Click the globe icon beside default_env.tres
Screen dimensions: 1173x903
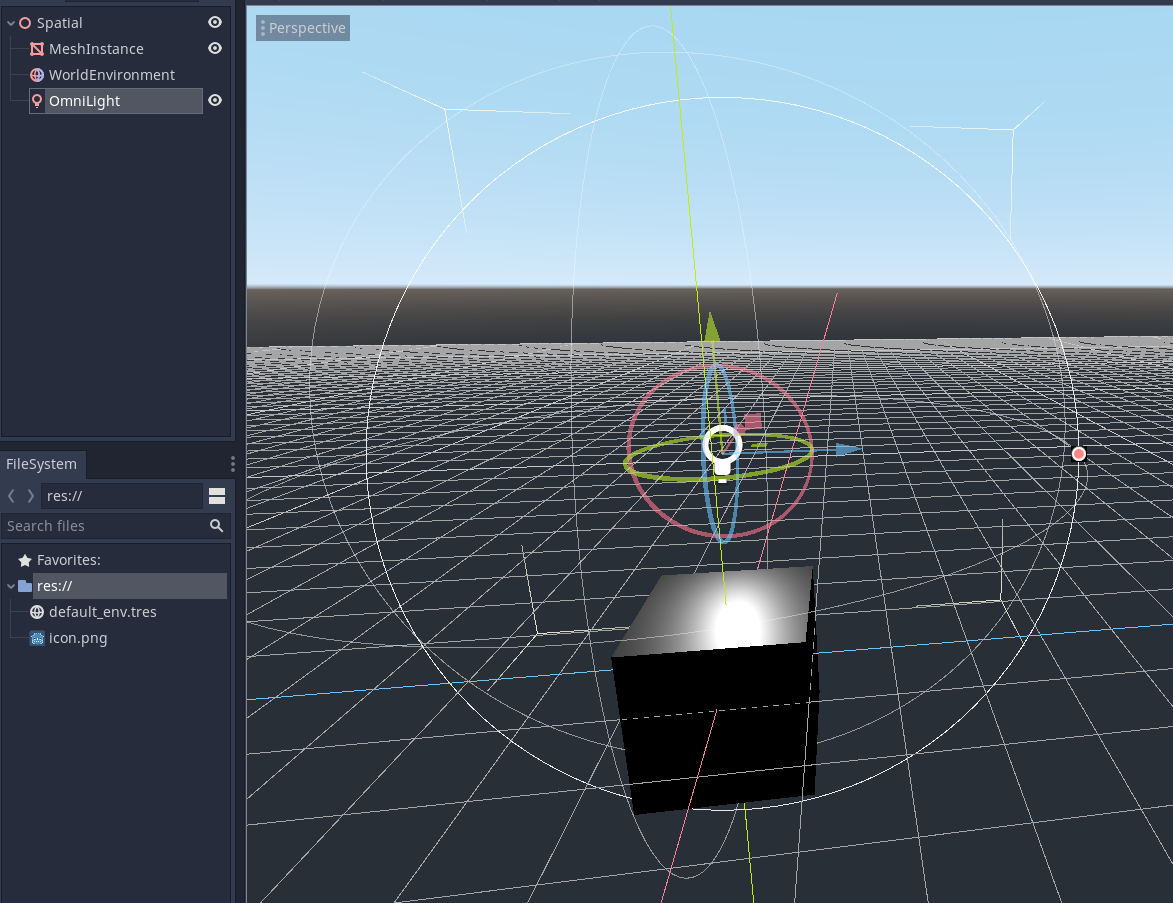click(37, 611)
